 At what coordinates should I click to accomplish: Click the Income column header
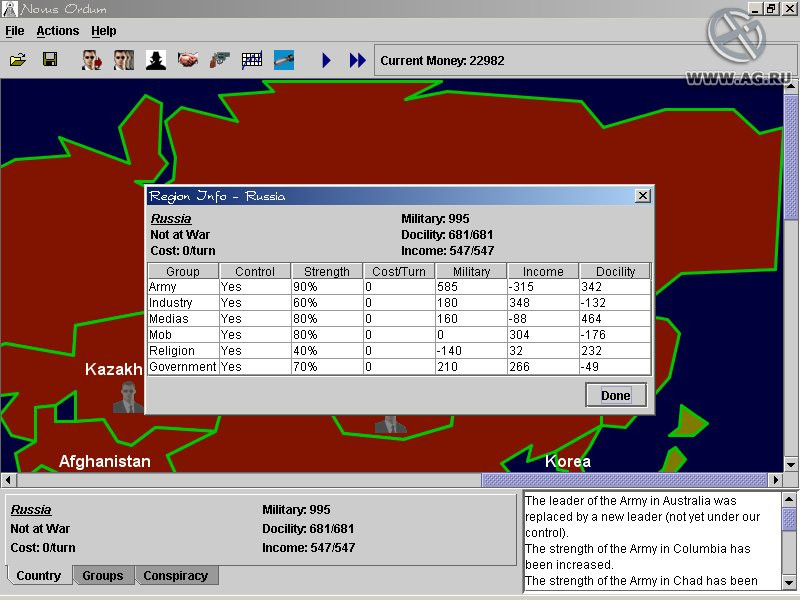pyautogui.click(x=543, y=271)
